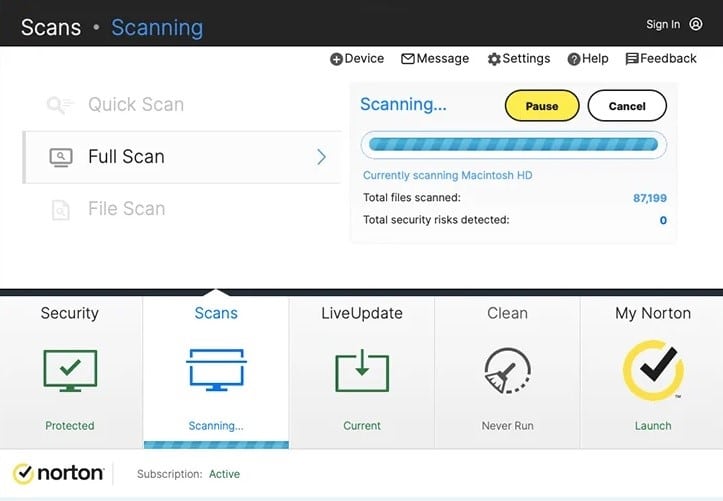
Task: Click the Never Run status text
Action: (x=508, y=426)
